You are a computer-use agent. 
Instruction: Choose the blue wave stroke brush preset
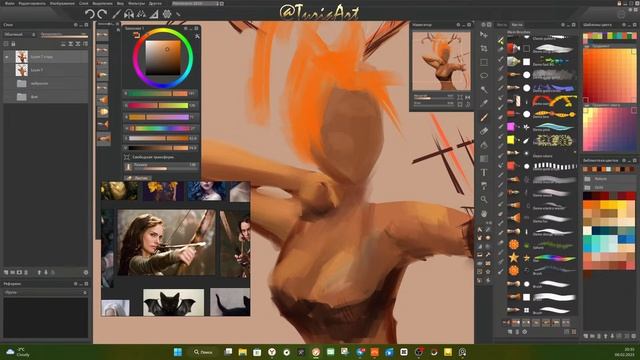541,127
